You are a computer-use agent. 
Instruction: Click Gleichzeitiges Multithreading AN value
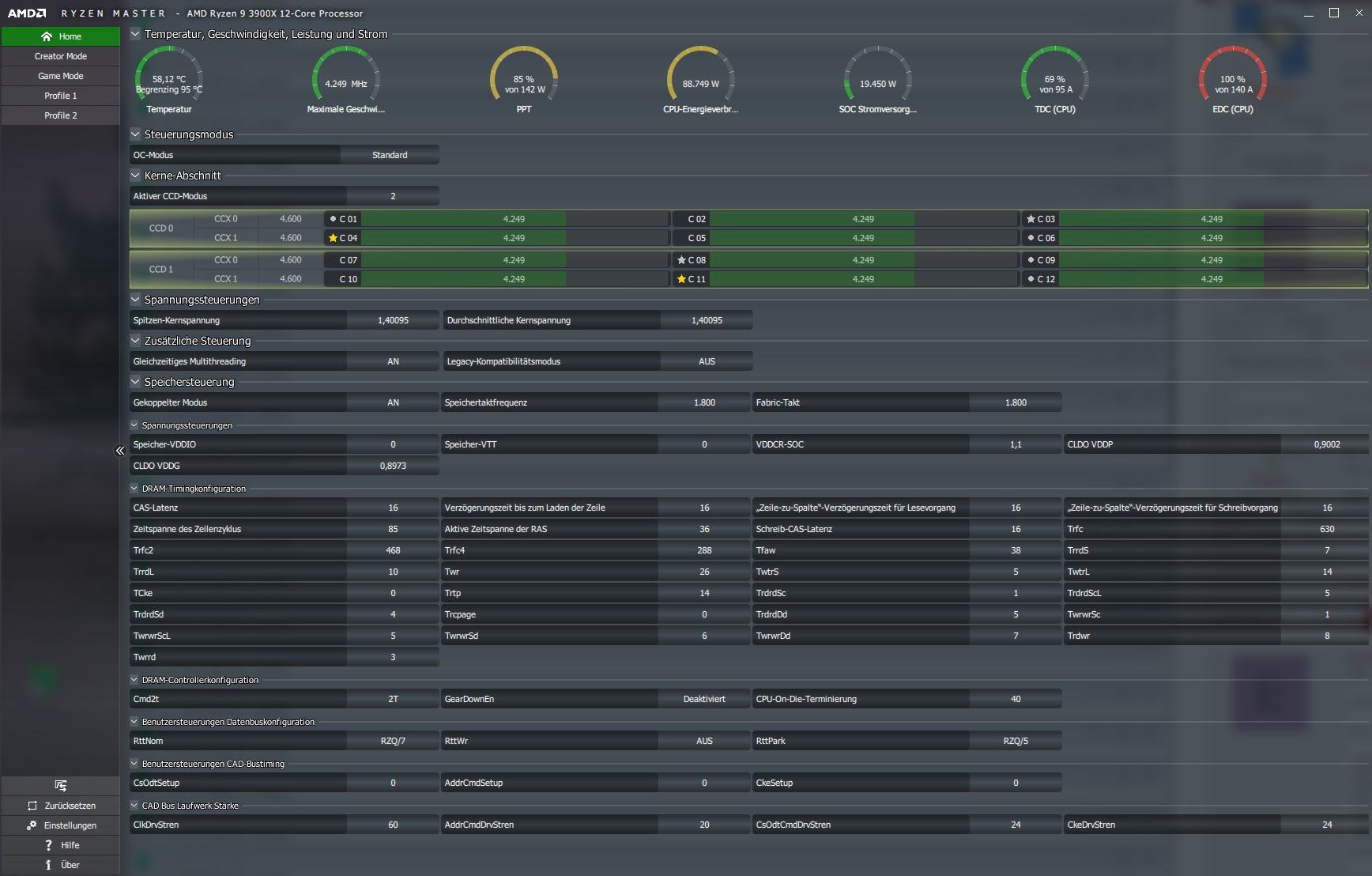pyautogui.click(x=393, y=361)
